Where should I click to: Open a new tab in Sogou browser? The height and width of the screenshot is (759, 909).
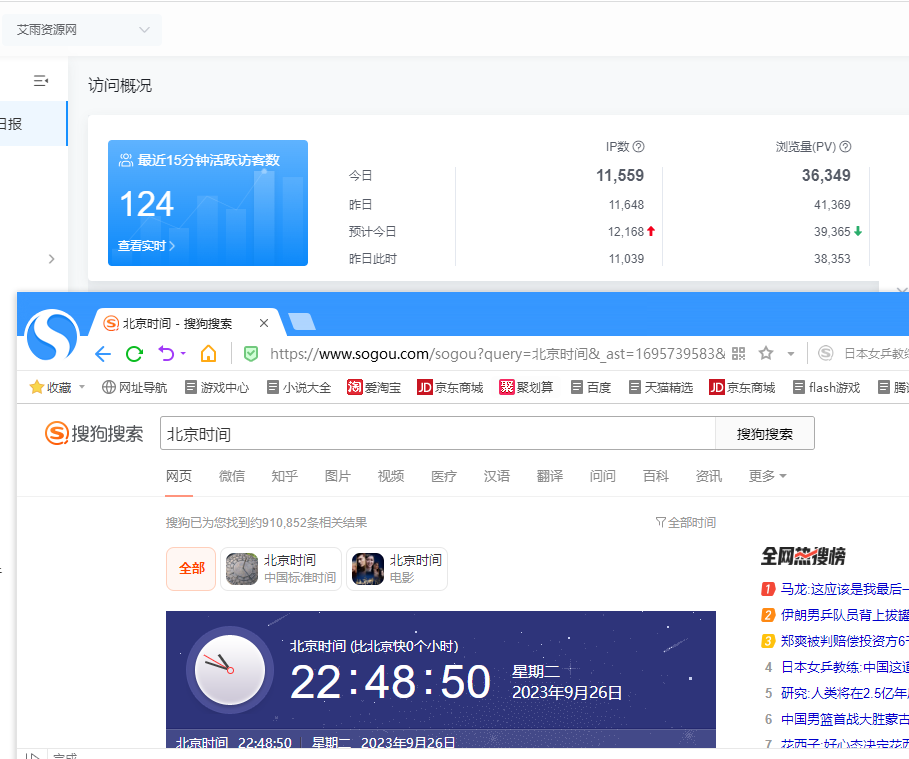(x=301, y=321)
